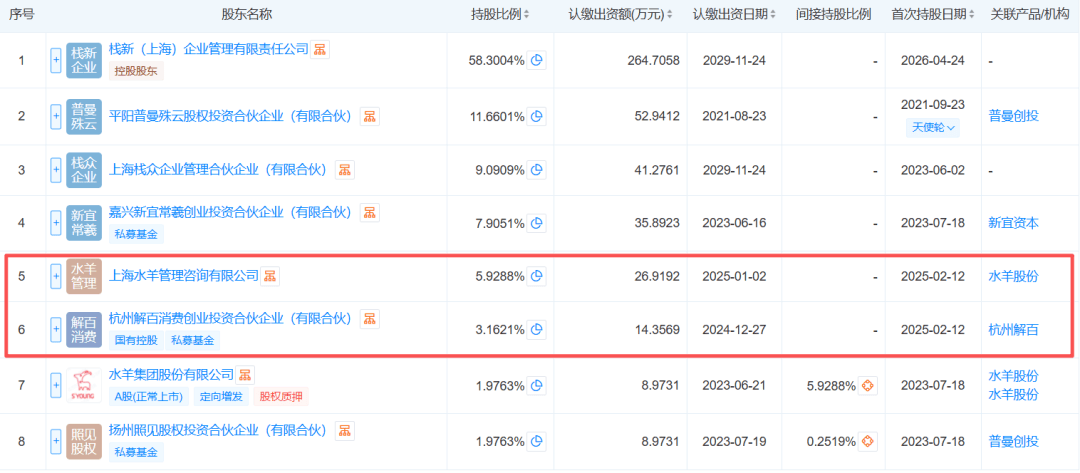Click pie chart icon next to 7.9051%
The height and width of the screenshot is (473, 1080).
tap(537, 223)
